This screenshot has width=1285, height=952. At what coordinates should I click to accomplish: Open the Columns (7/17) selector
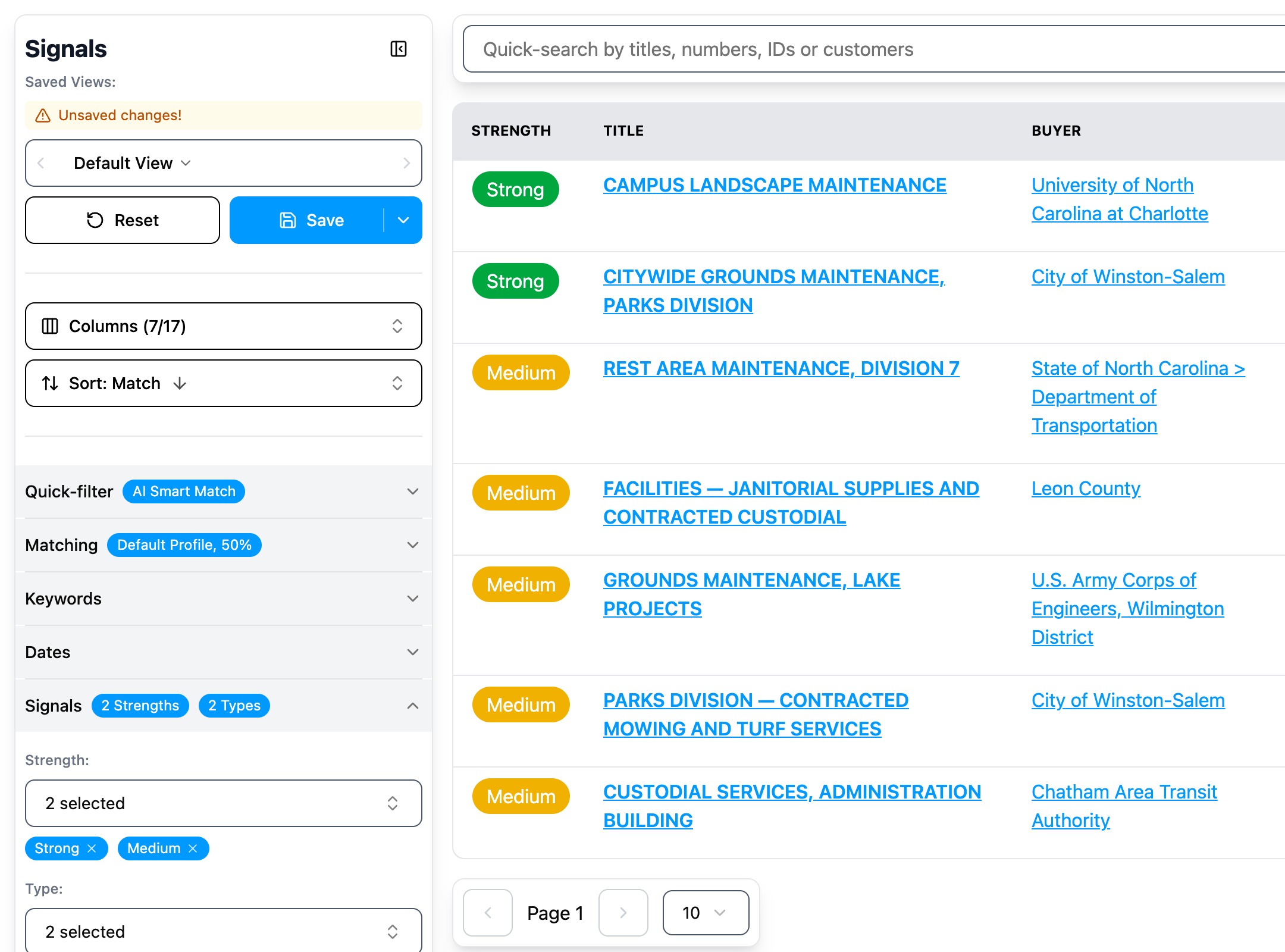[x=224, y=326]
